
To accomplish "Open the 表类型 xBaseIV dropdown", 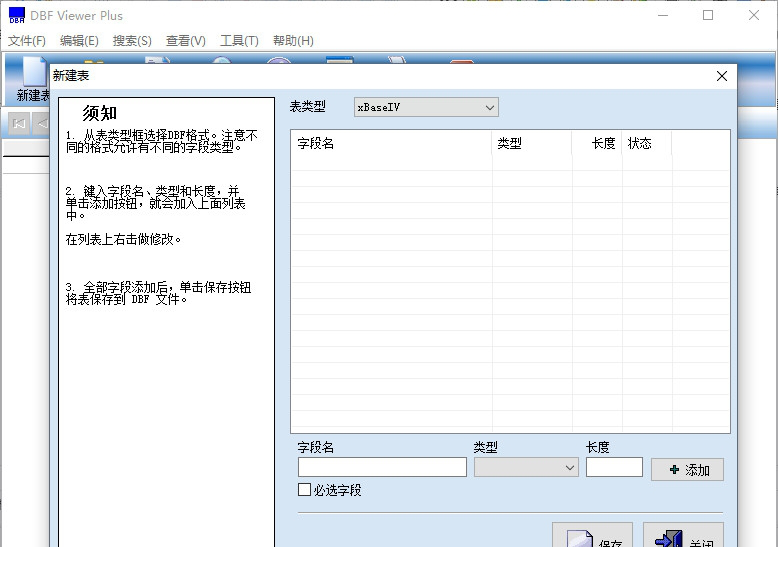I will click(426, 107).
